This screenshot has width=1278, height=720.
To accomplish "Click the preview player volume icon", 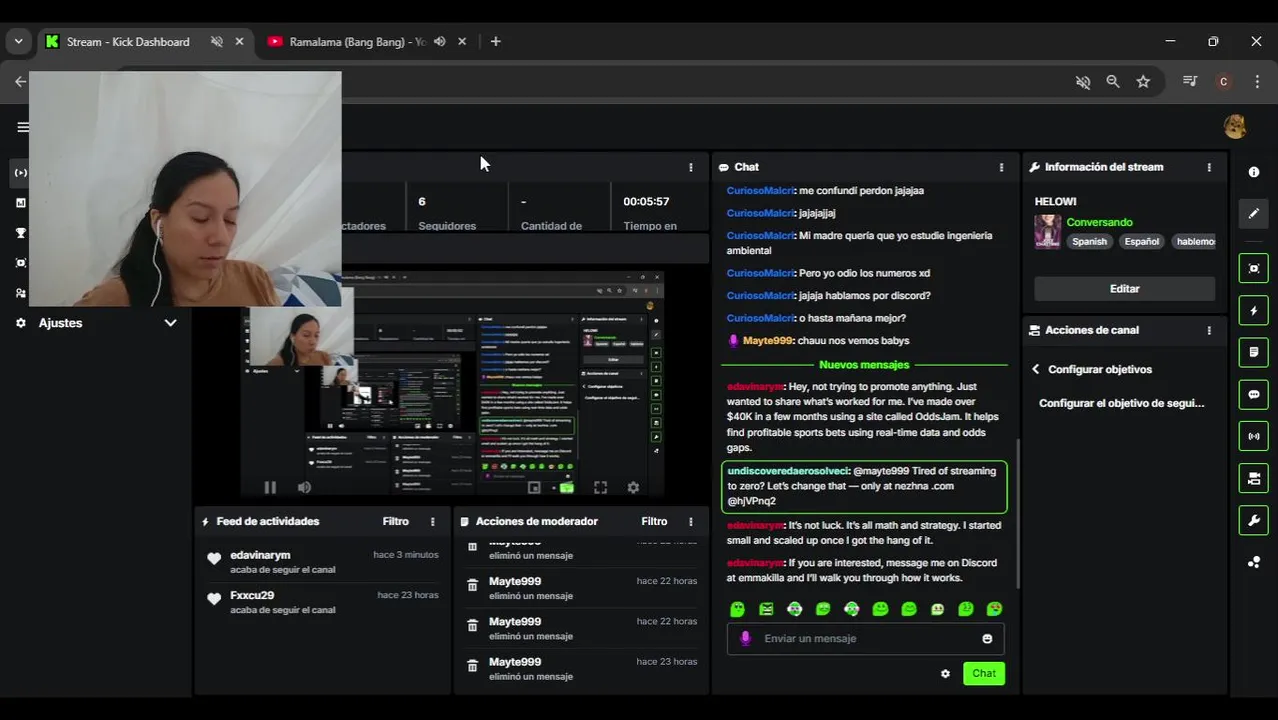I will tap(304, 487).
